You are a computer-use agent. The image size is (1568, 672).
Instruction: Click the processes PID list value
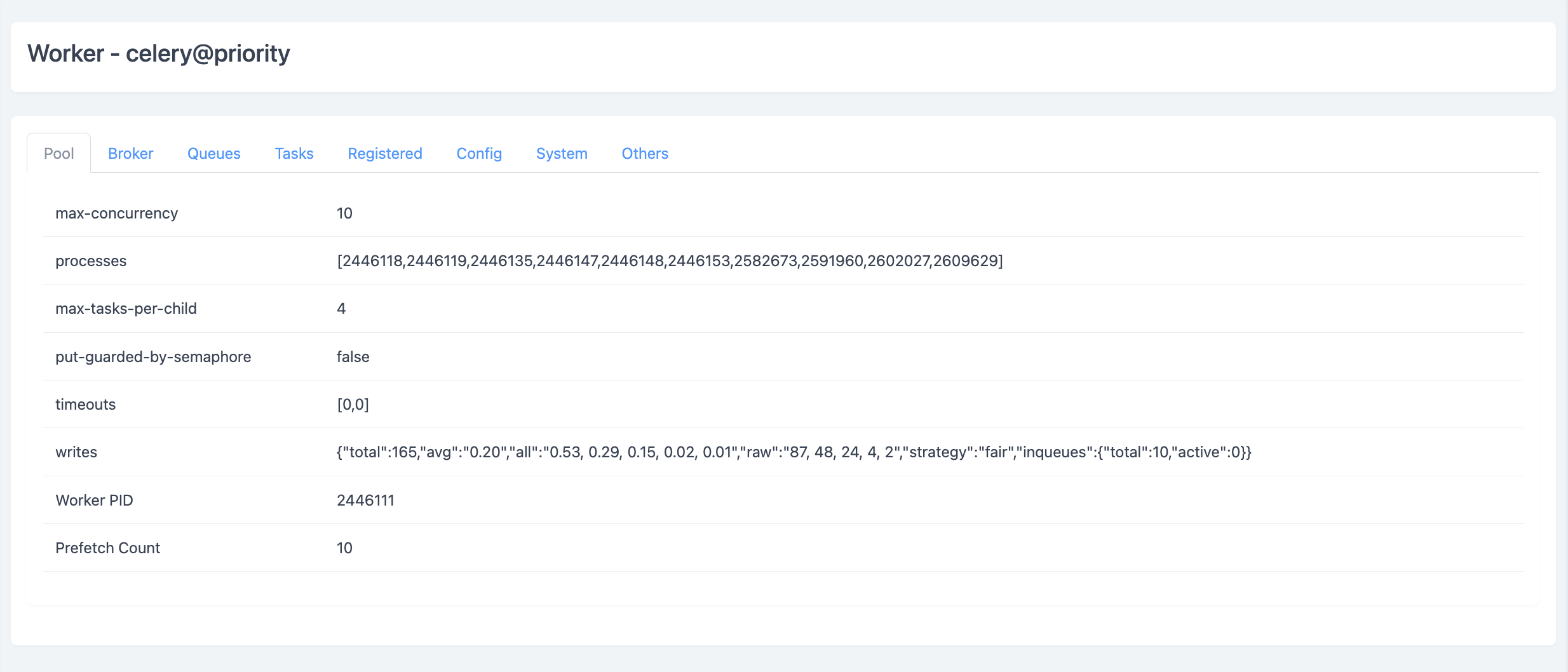click(670, 261)
